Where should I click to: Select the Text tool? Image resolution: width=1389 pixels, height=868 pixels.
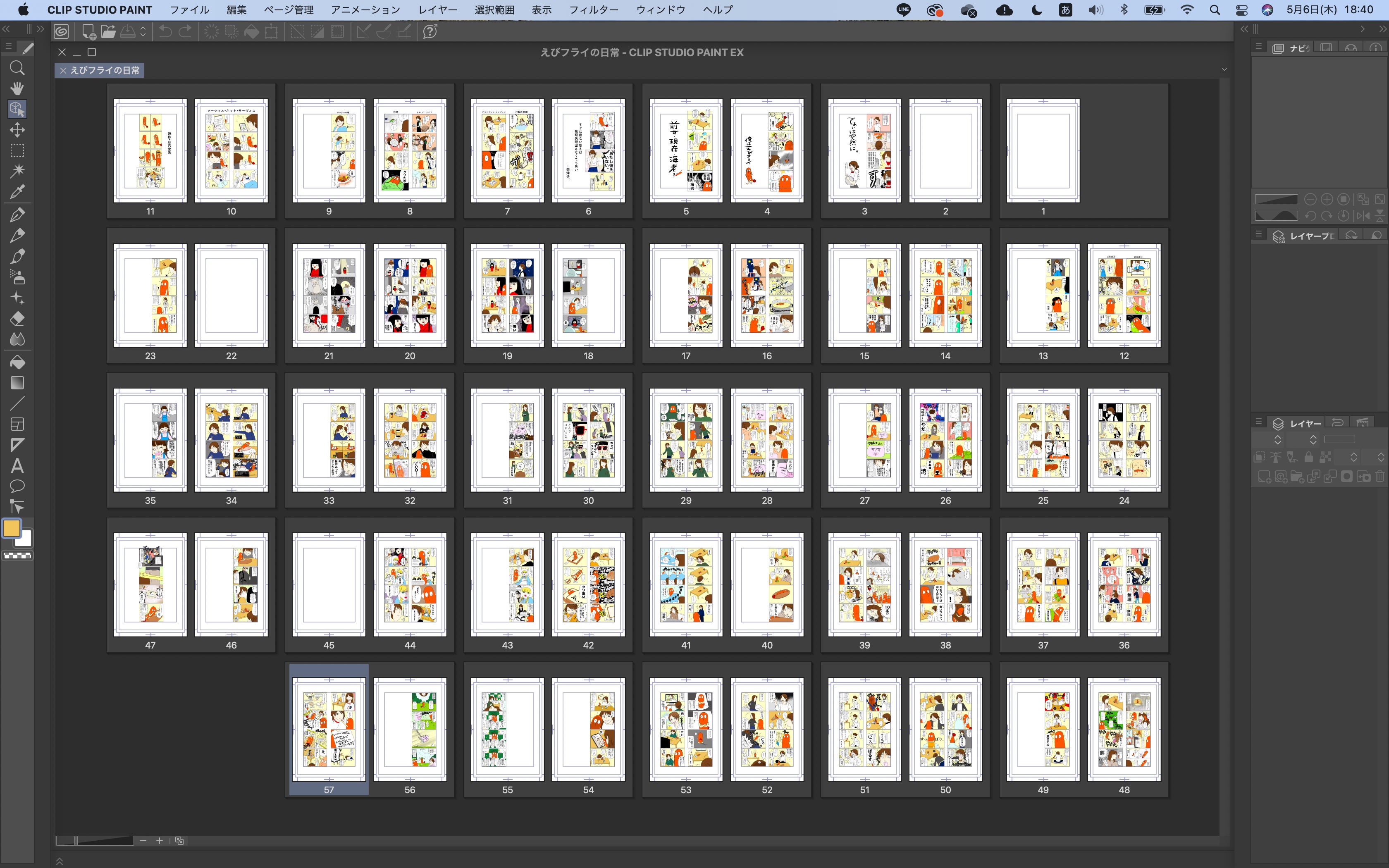(x=17, y=465)
